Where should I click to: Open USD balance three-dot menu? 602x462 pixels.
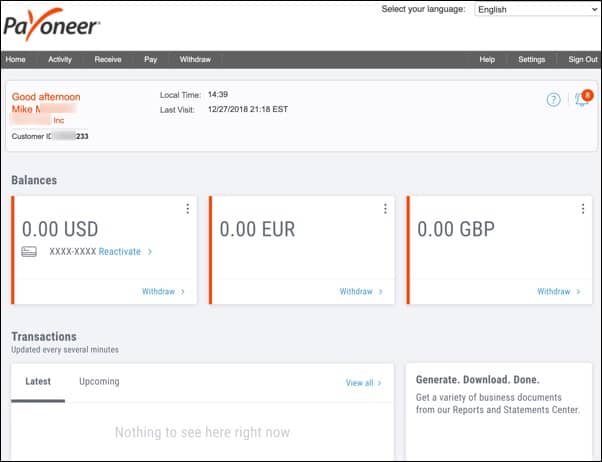pyautogui.click(x=187, y=209)
